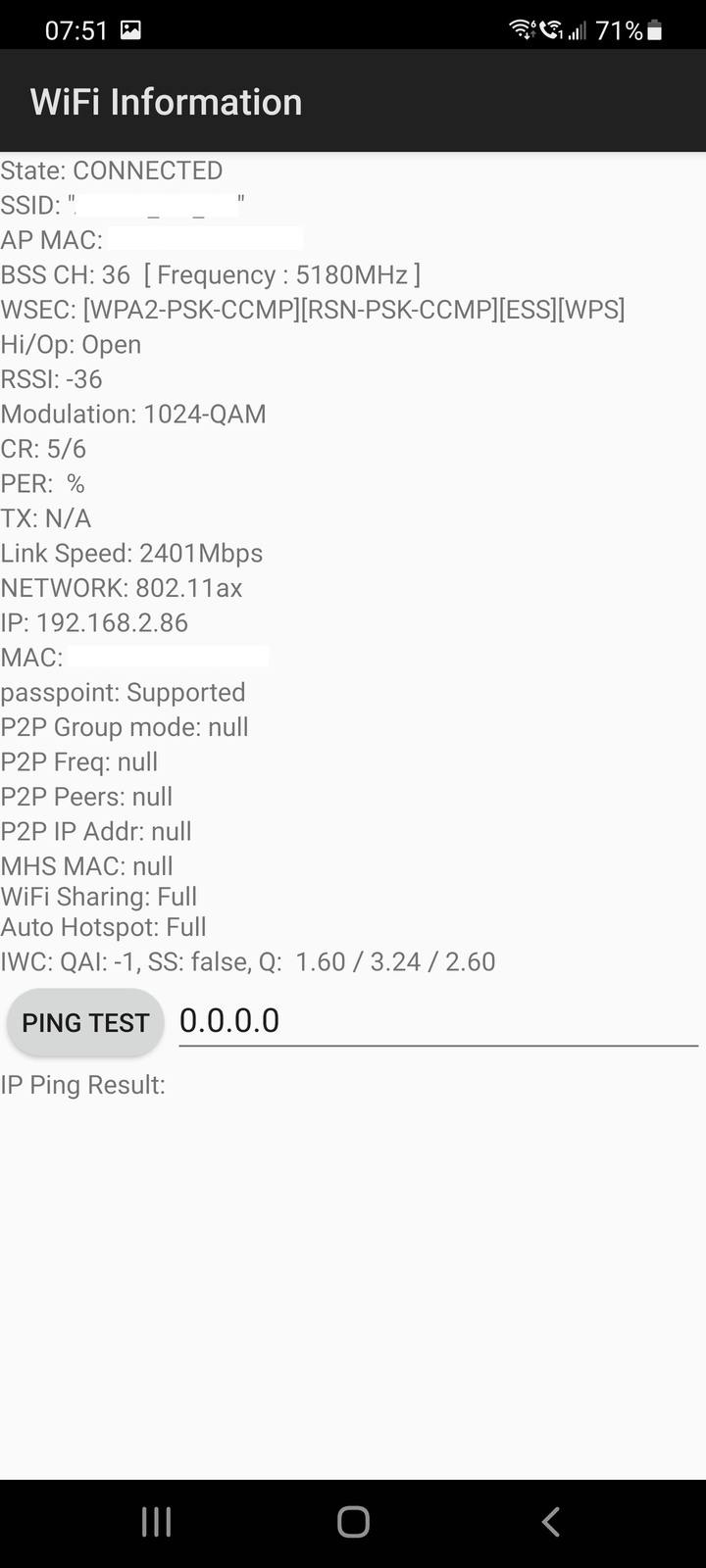Viewport: 706px width, 1568px height.
Task: Focus the 0.0.0.0 IP address field
Action: tap(438, 1021)
